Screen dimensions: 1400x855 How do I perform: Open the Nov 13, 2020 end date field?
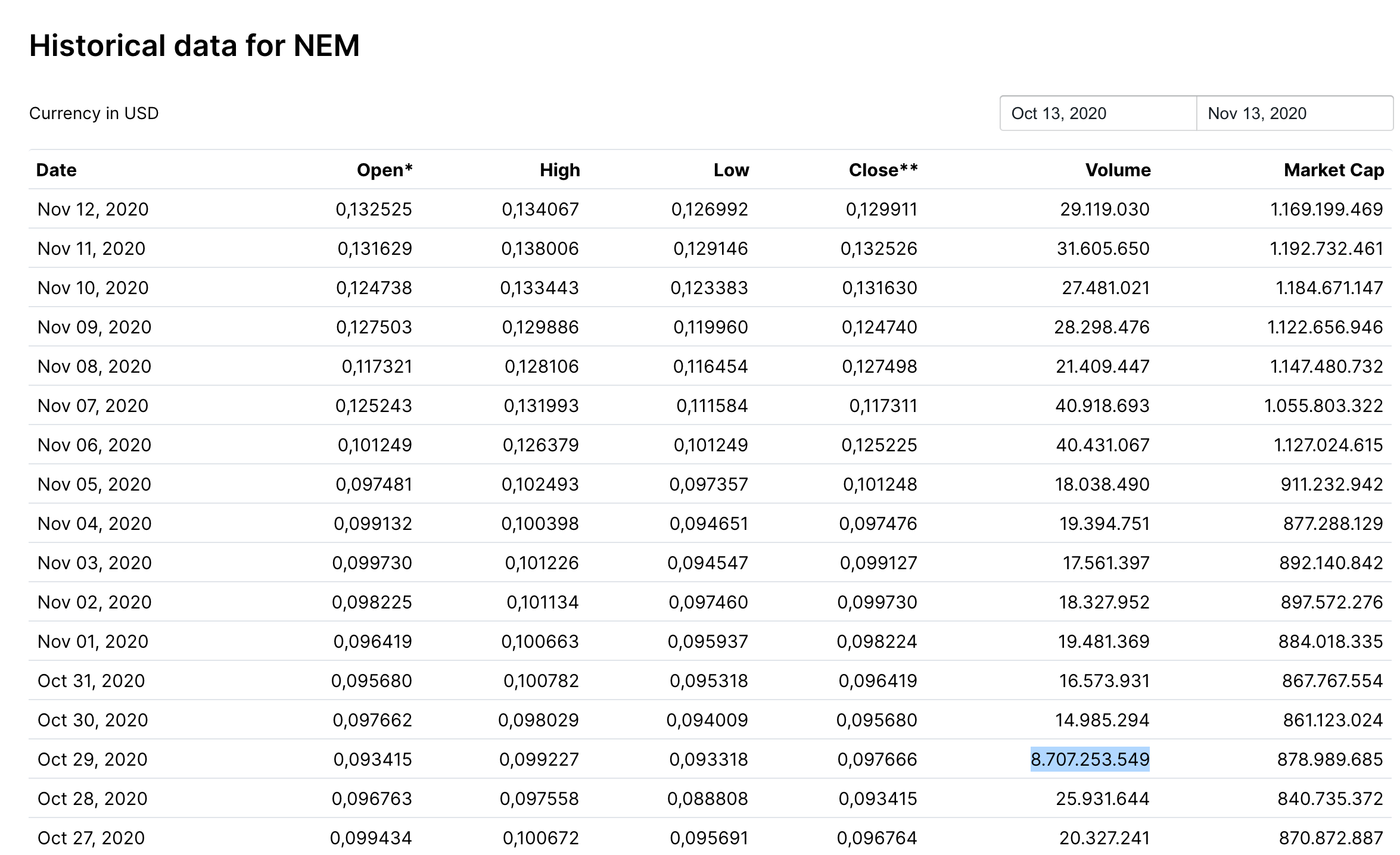1295,113
